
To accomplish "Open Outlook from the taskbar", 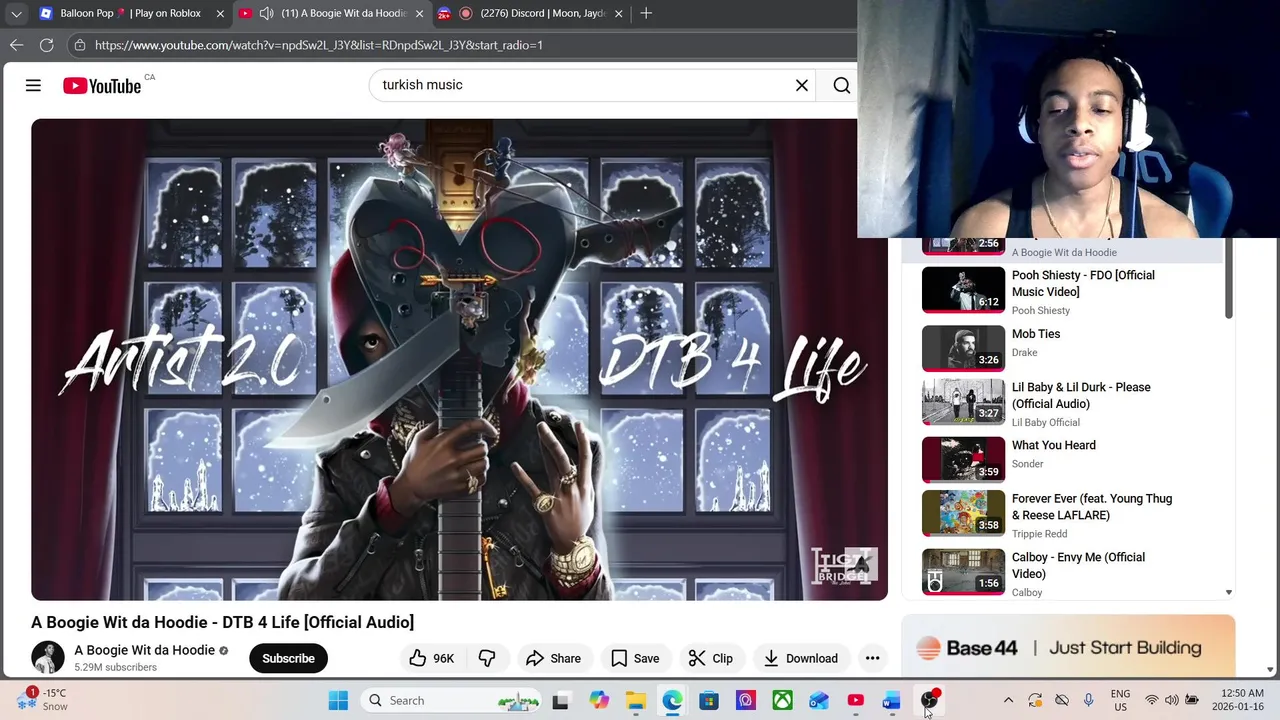I will point(819,701).
